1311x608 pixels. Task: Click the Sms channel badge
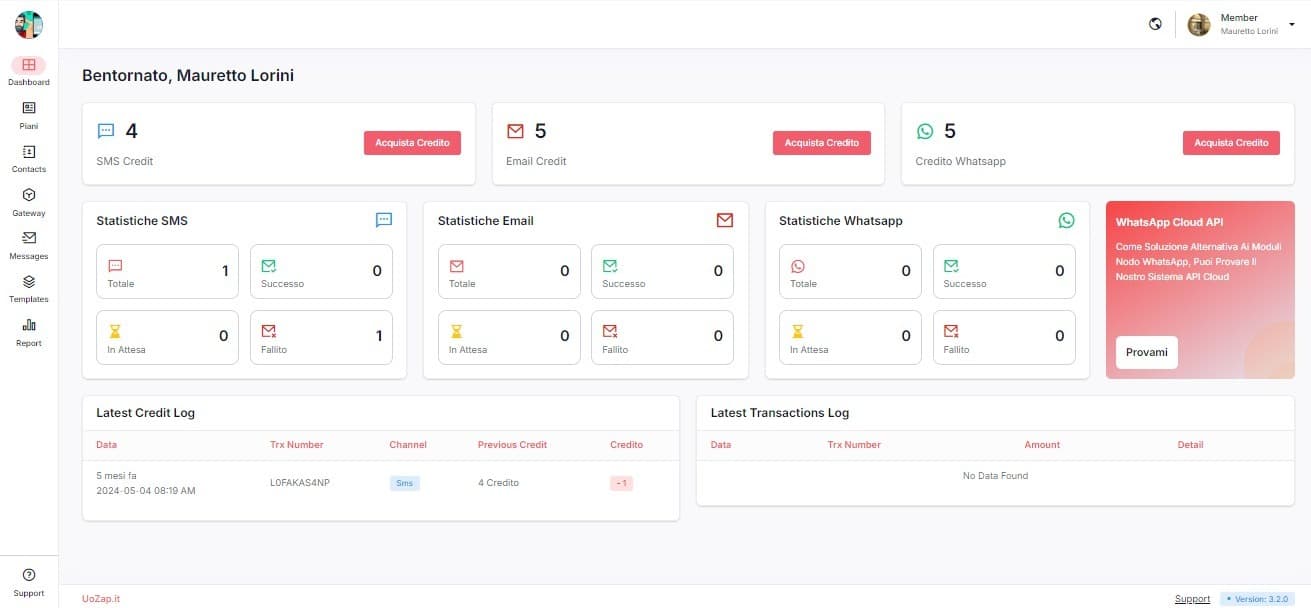(405, 483)
